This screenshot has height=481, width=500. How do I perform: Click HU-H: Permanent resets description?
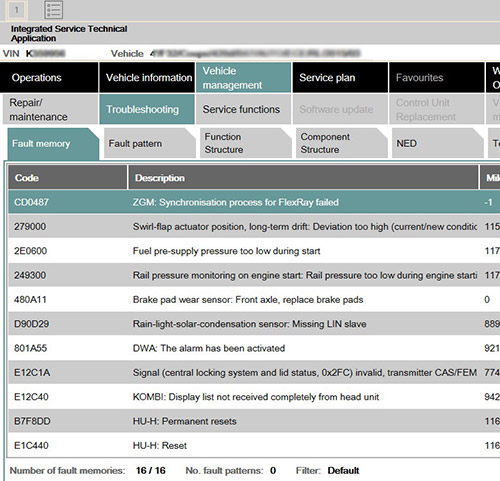[x=184, y=421]
